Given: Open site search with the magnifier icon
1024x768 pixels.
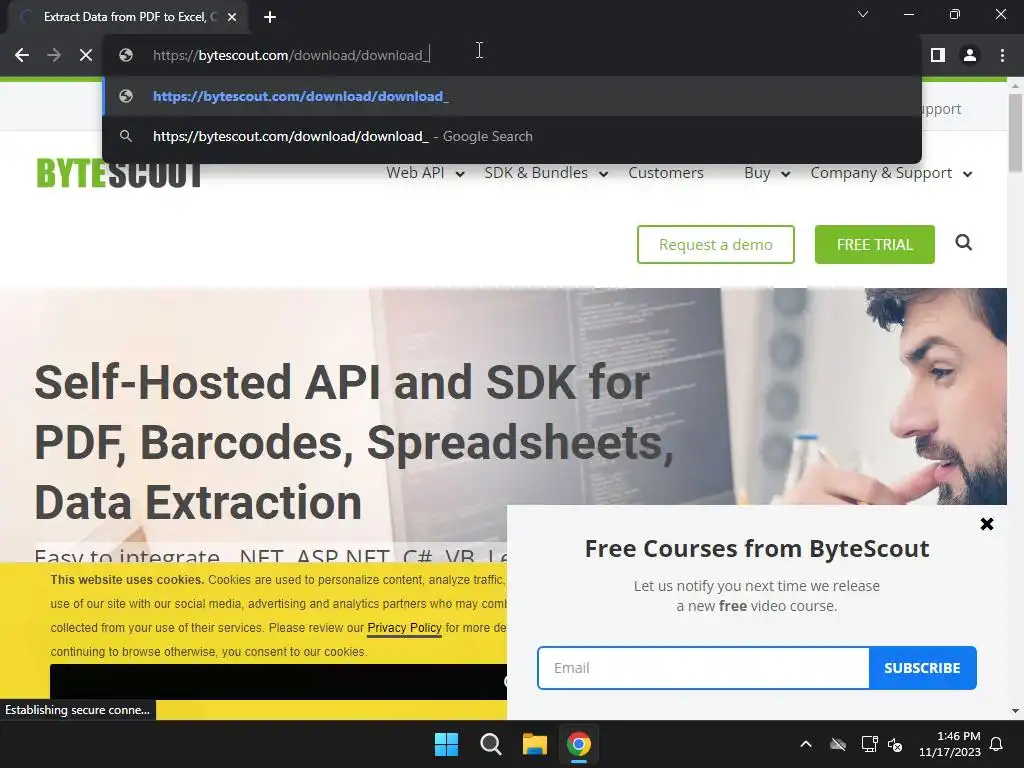Looking at the screenshot, I should click(x=963, y=243).
